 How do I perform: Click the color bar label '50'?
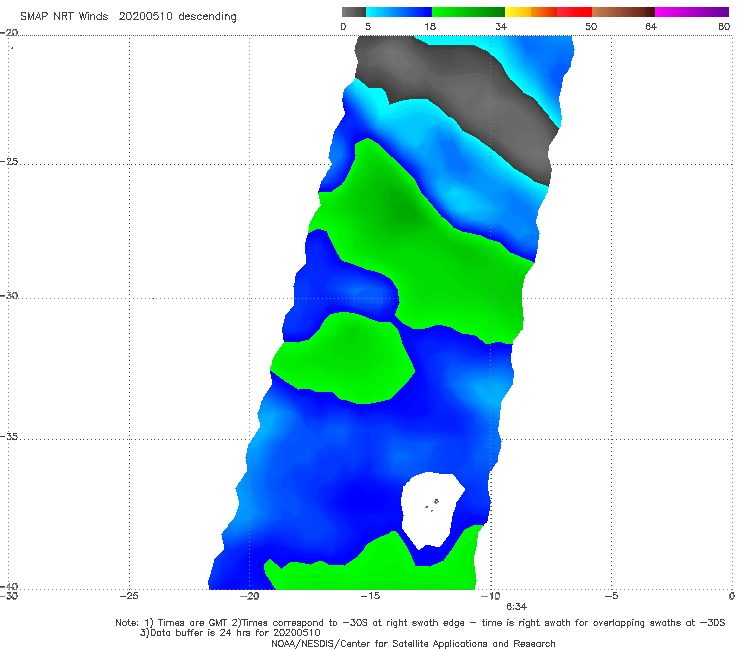tap(591, 27)
